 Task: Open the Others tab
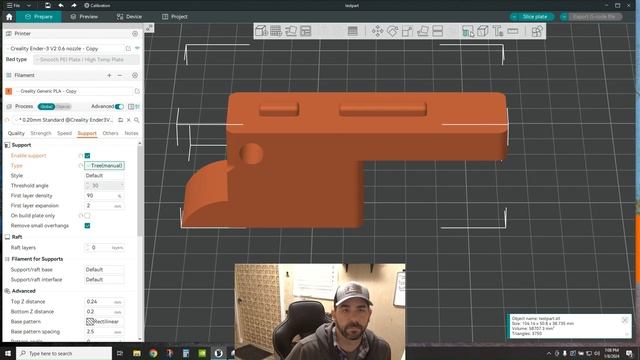(110, 133)
